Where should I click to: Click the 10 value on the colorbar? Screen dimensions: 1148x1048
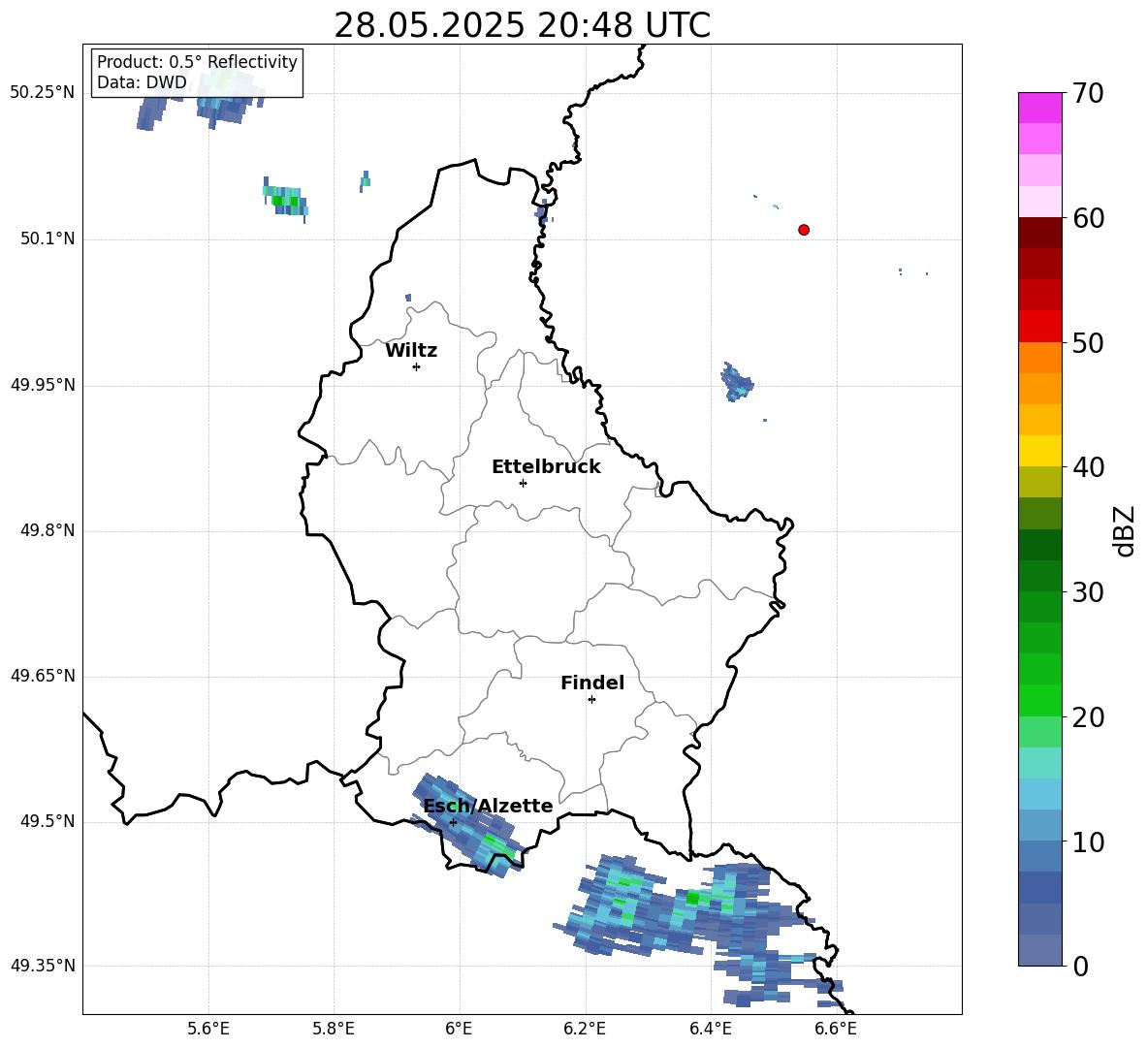(1088, 842)
